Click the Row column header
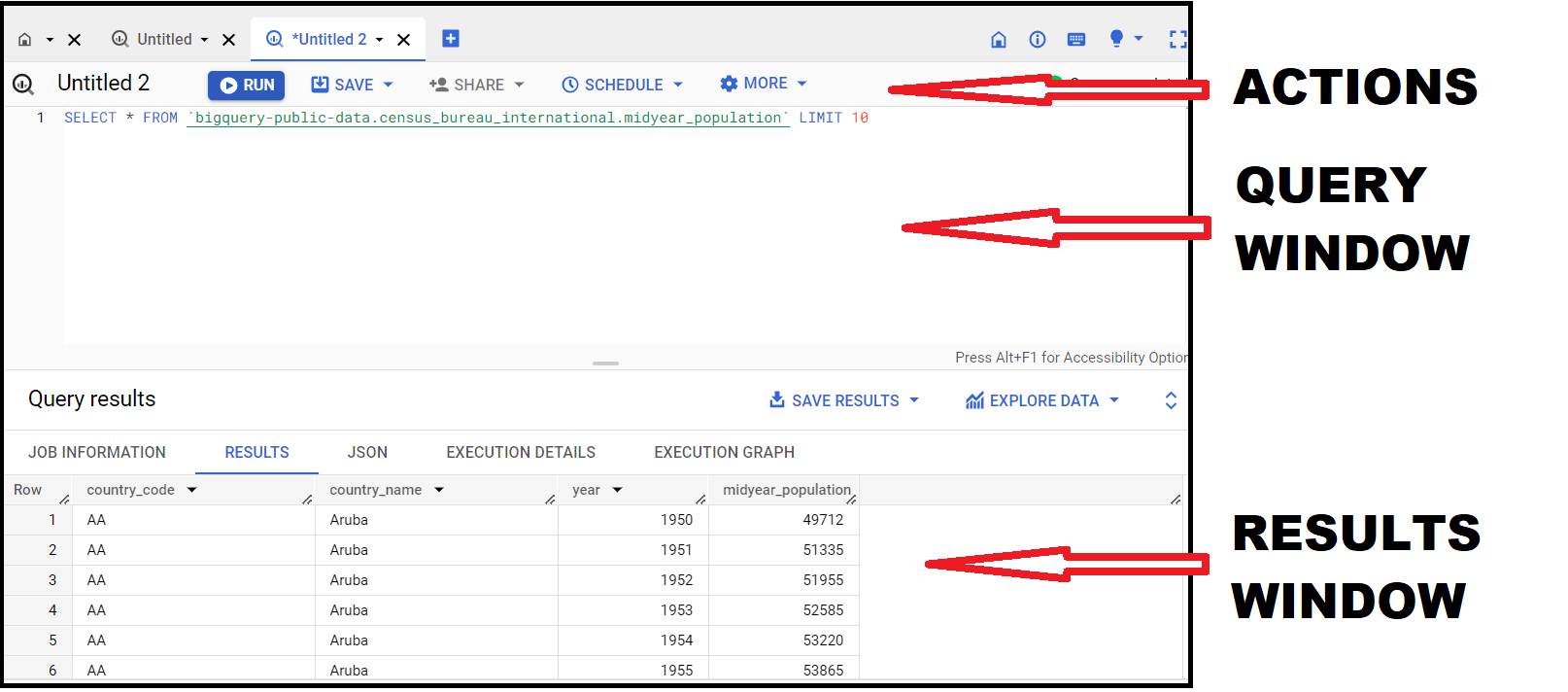 coord(28,490)
